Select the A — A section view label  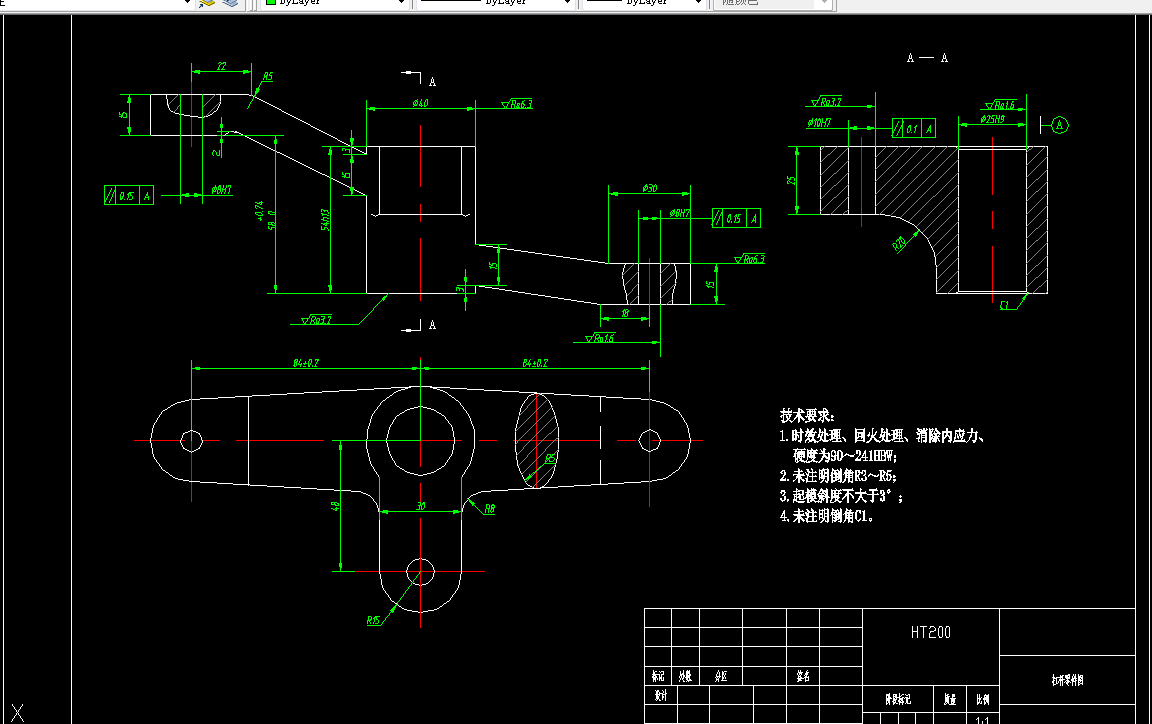tap(927, 57)
